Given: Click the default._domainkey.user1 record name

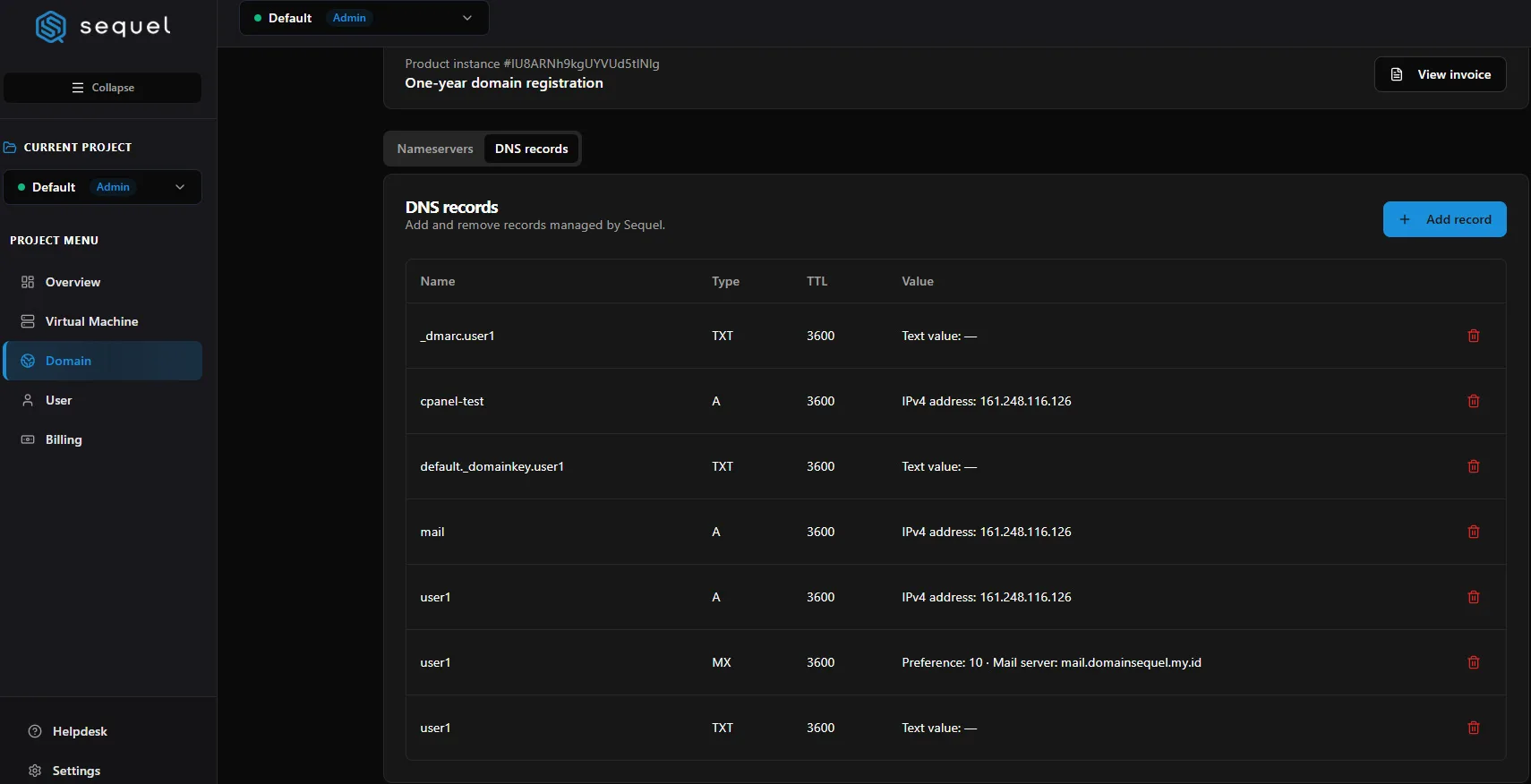Looking at the screenshot, I should click(492, 466).
